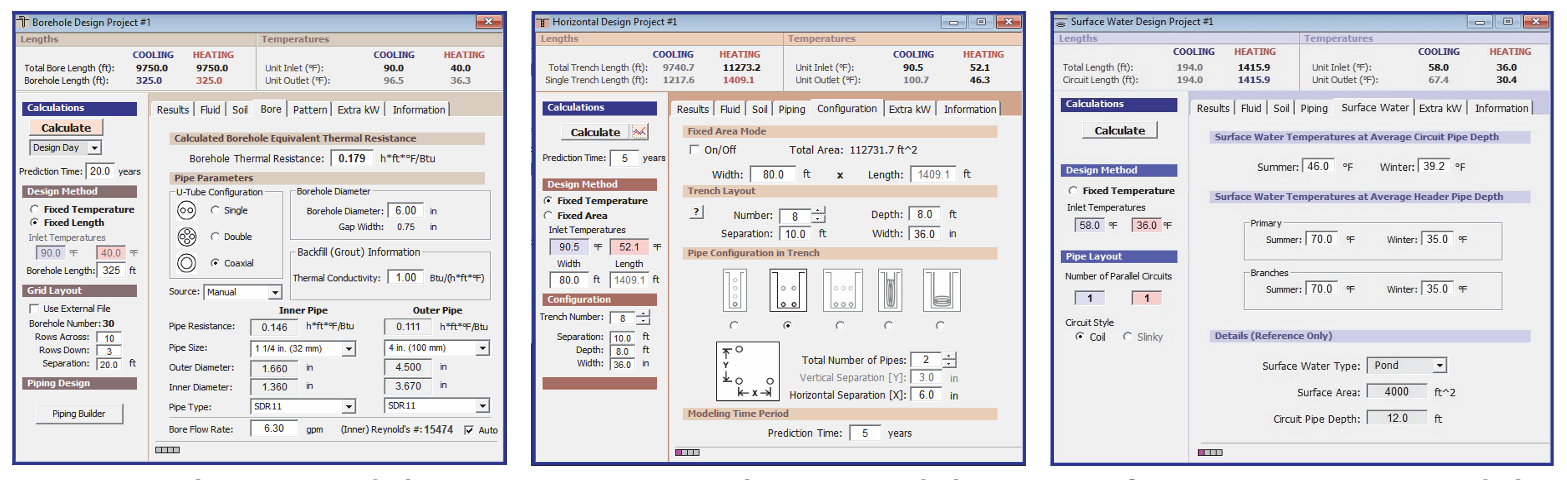
Task: Click the double U-tube configuration icon
Action: pyautogui.click(x=185, y=237)
